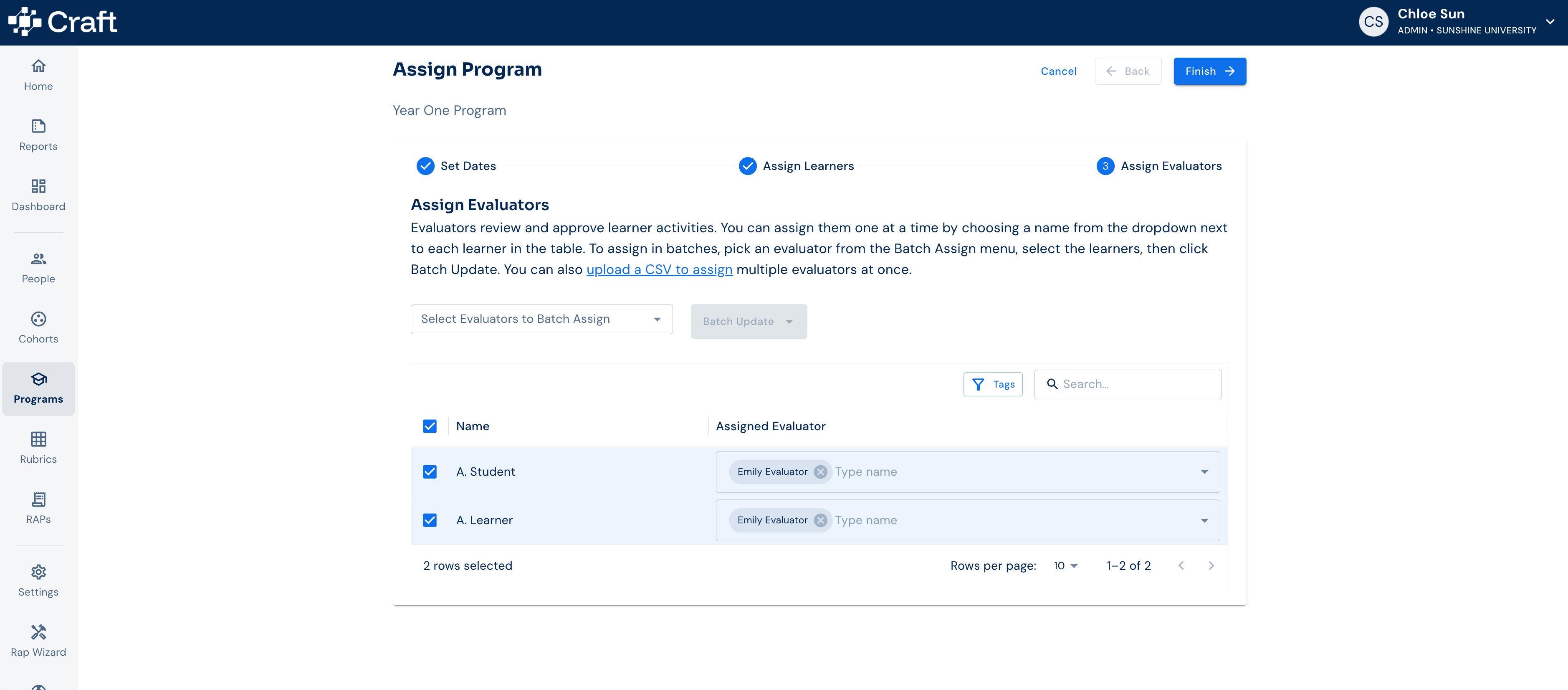Click the Year One Program subtitle

(x=449, y=111)
